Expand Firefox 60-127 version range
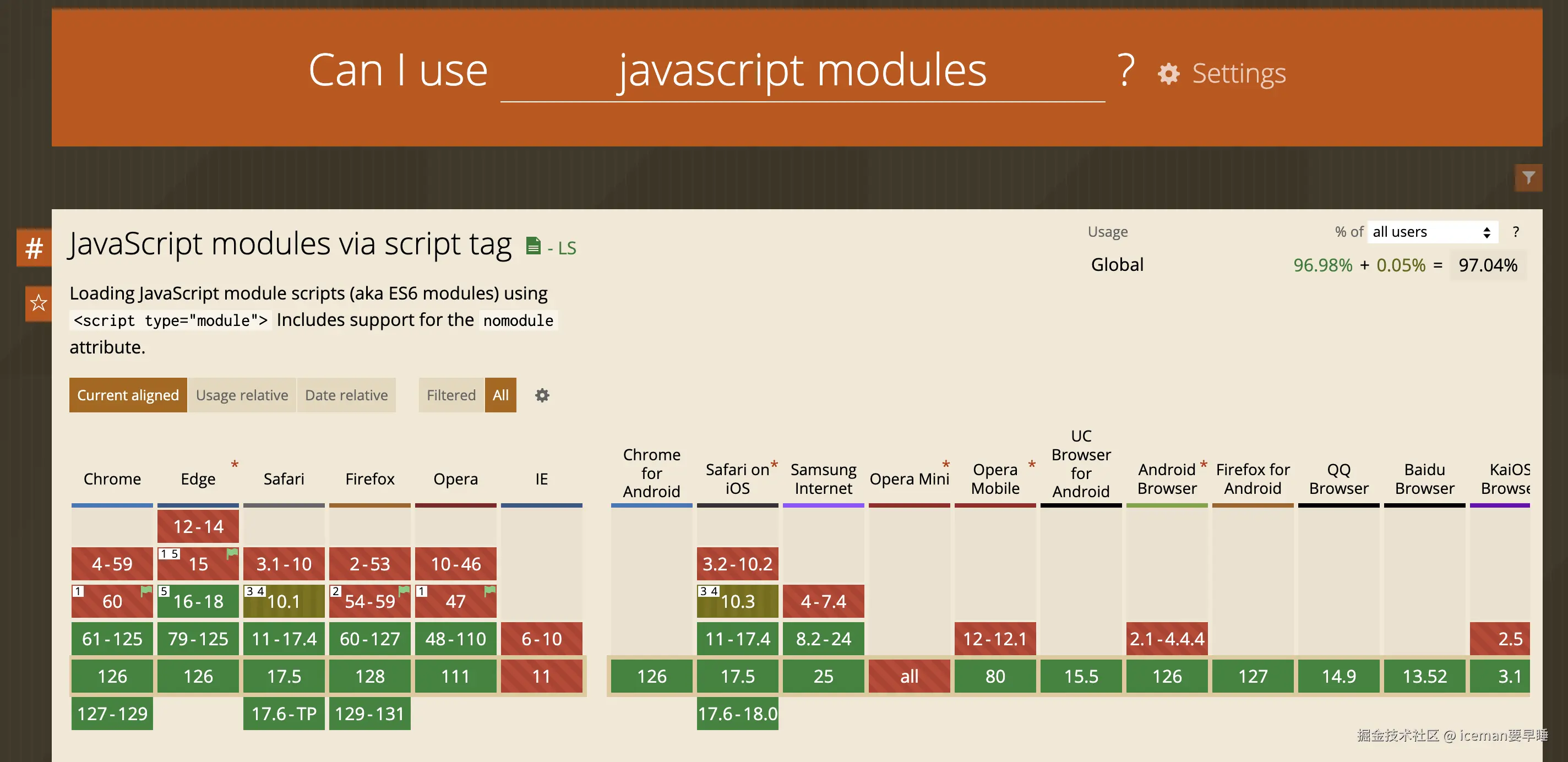 click(x=369, y=639)
